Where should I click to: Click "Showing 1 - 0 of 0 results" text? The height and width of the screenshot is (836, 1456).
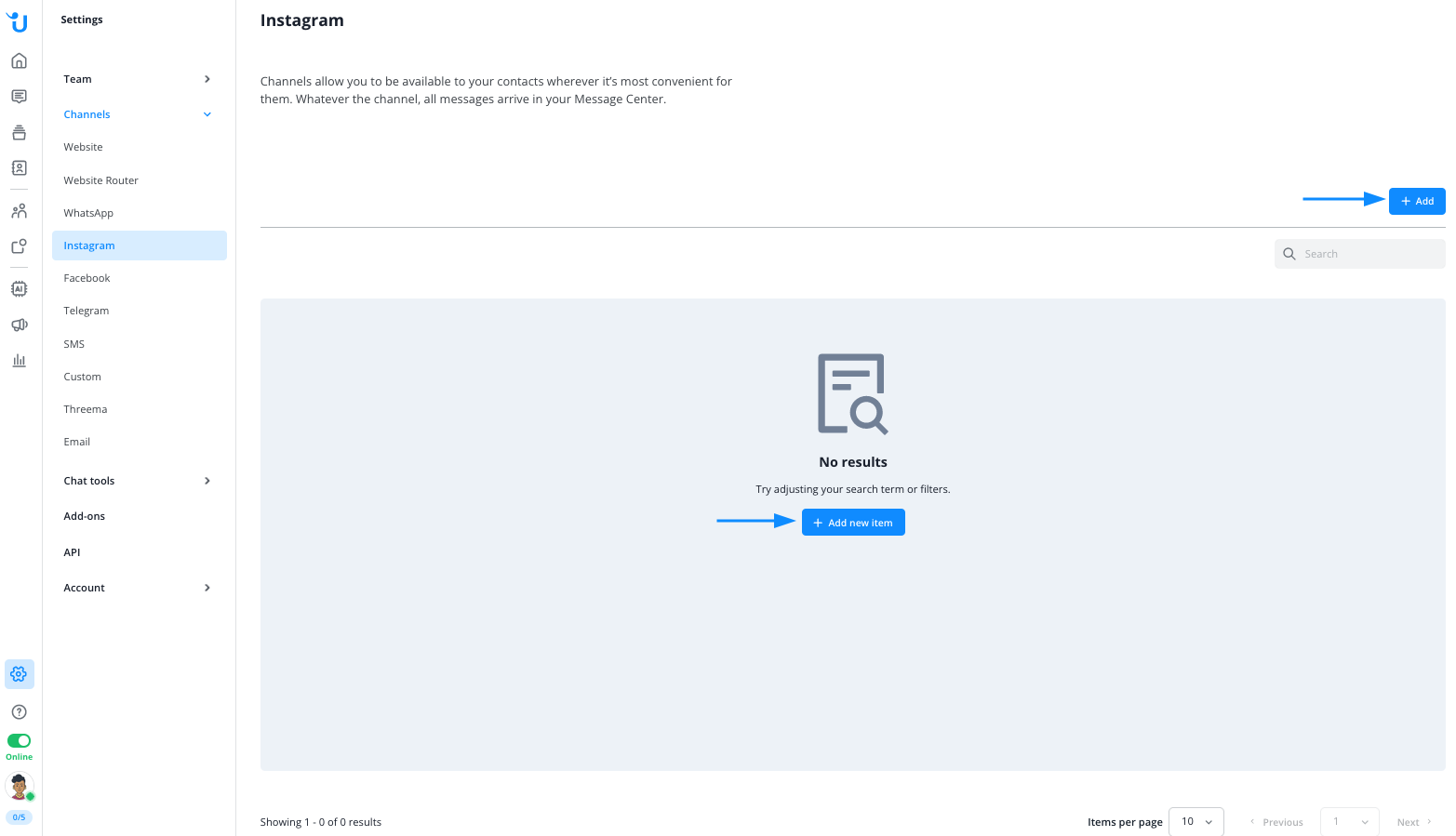pyautogui.click(x=321, y=822)
